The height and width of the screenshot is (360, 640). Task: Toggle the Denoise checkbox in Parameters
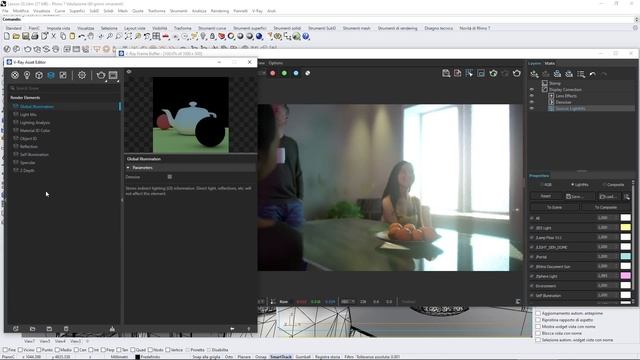170,177
